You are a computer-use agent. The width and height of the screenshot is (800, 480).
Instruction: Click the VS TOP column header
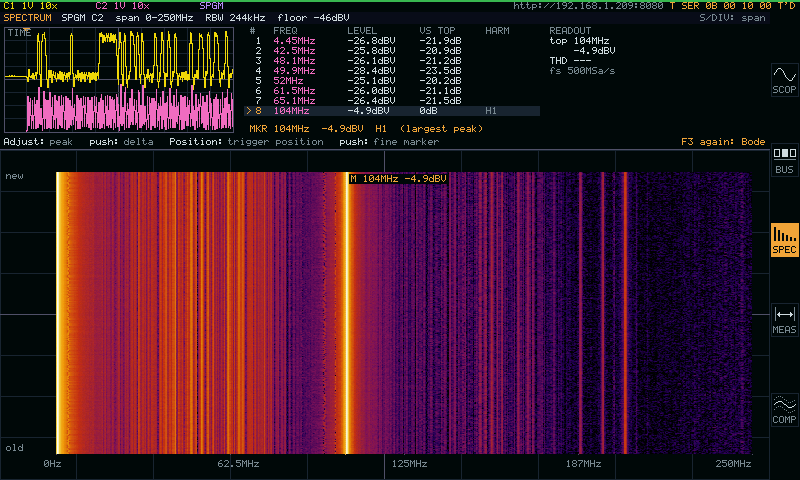[437, 31]
